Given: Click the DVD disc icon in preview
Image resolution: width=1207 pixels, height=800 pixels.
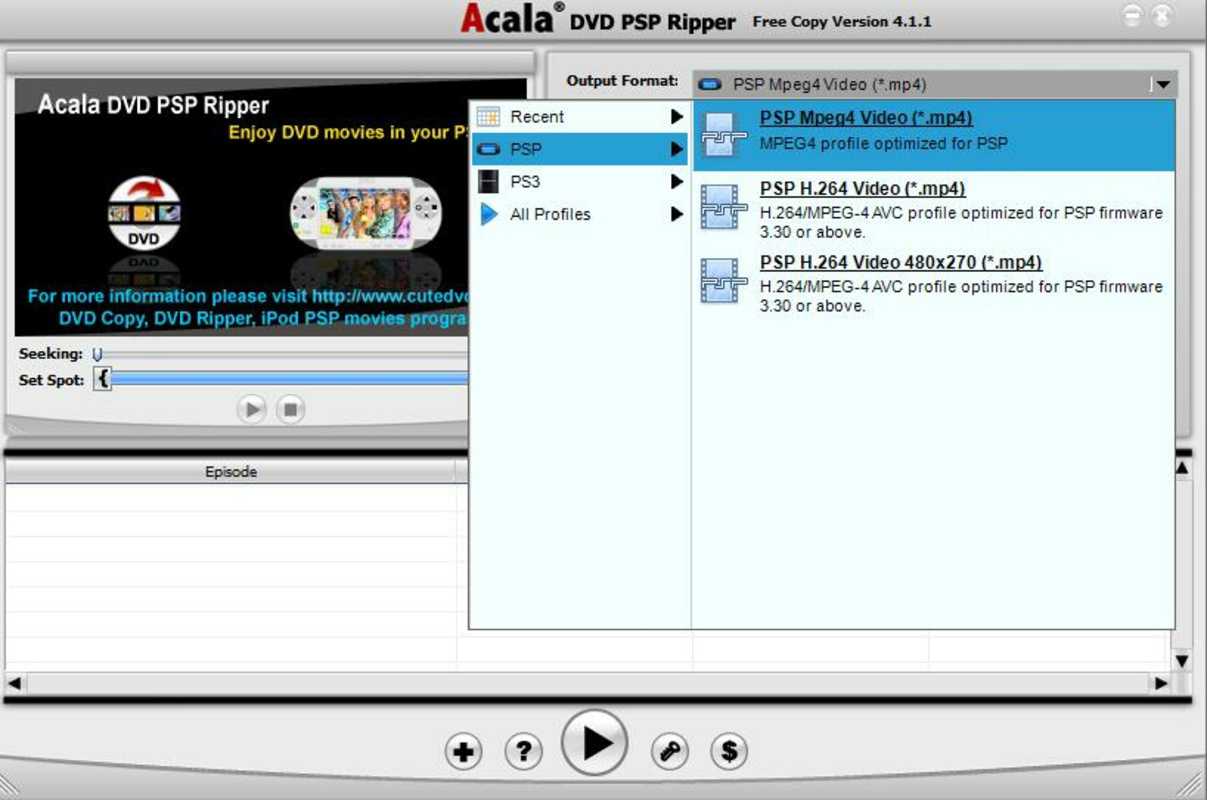Looking at the screenshot, I should tap(144, 212).
